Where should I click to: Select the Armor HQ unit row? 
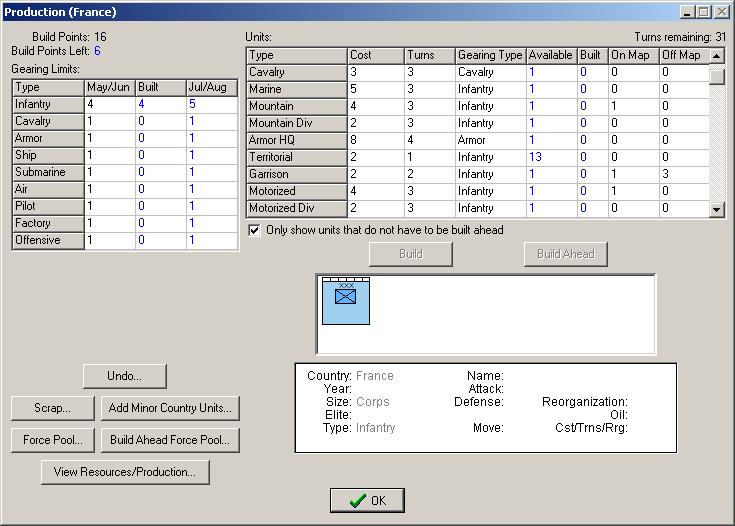pyautogui.click(x=477, y=140)
